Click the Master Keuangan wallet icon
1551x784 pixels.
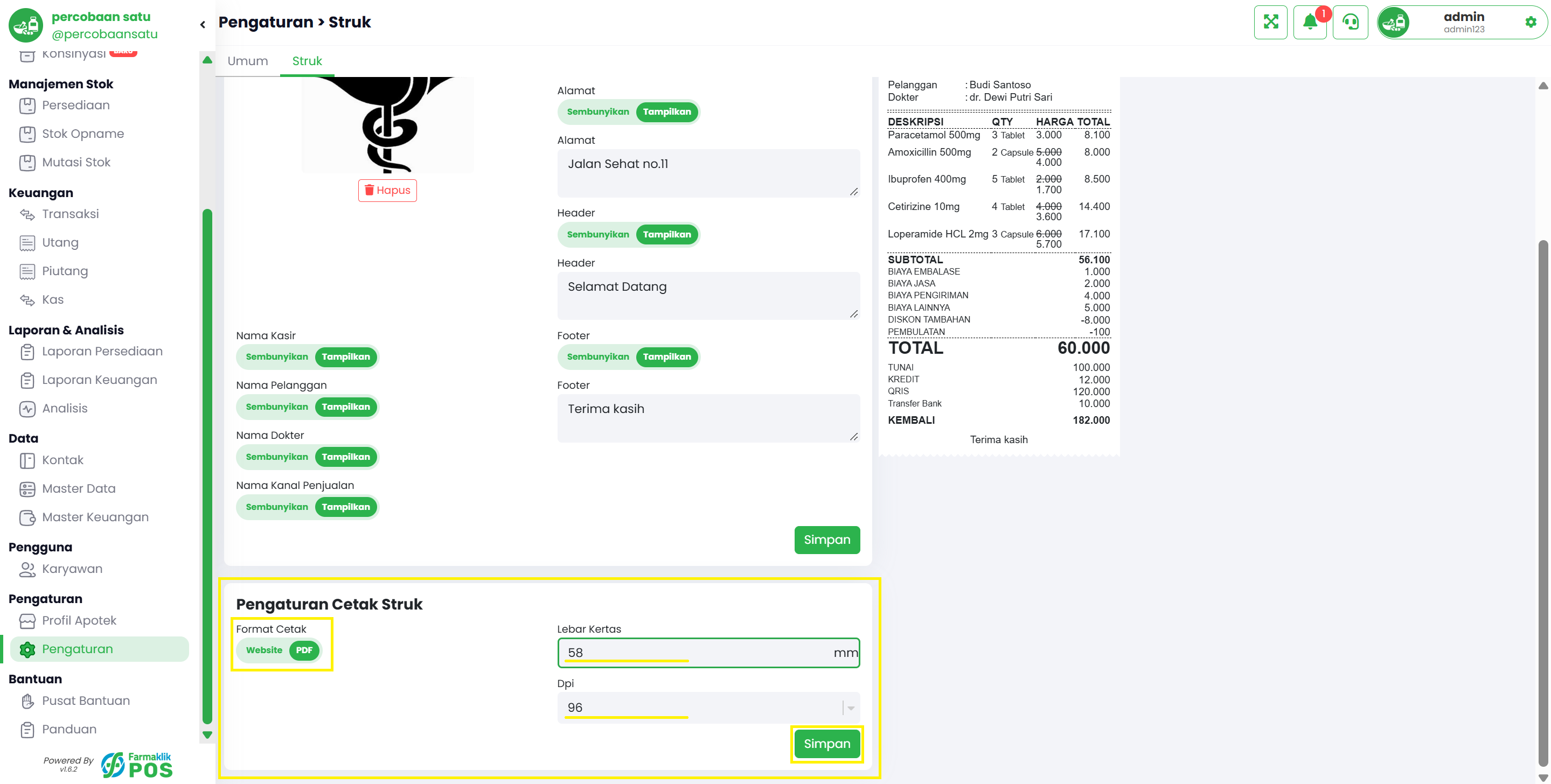pyautogui.click(x=27, y=517)
